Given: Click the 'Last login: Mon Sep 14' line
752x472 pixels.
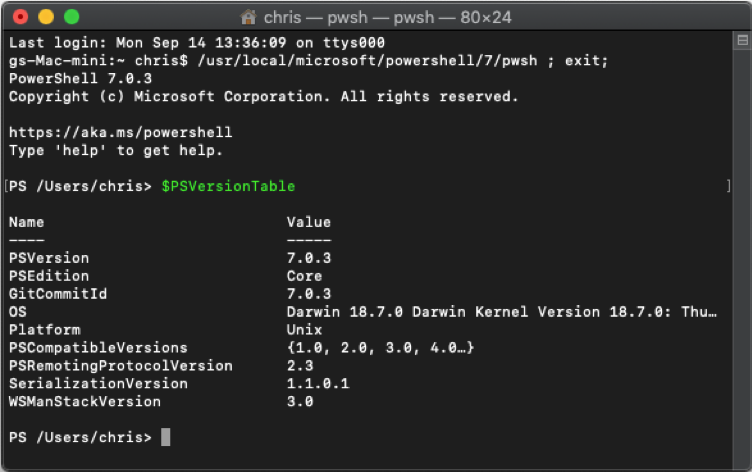Looking at the screenshot, I should (x=197, y=43).
